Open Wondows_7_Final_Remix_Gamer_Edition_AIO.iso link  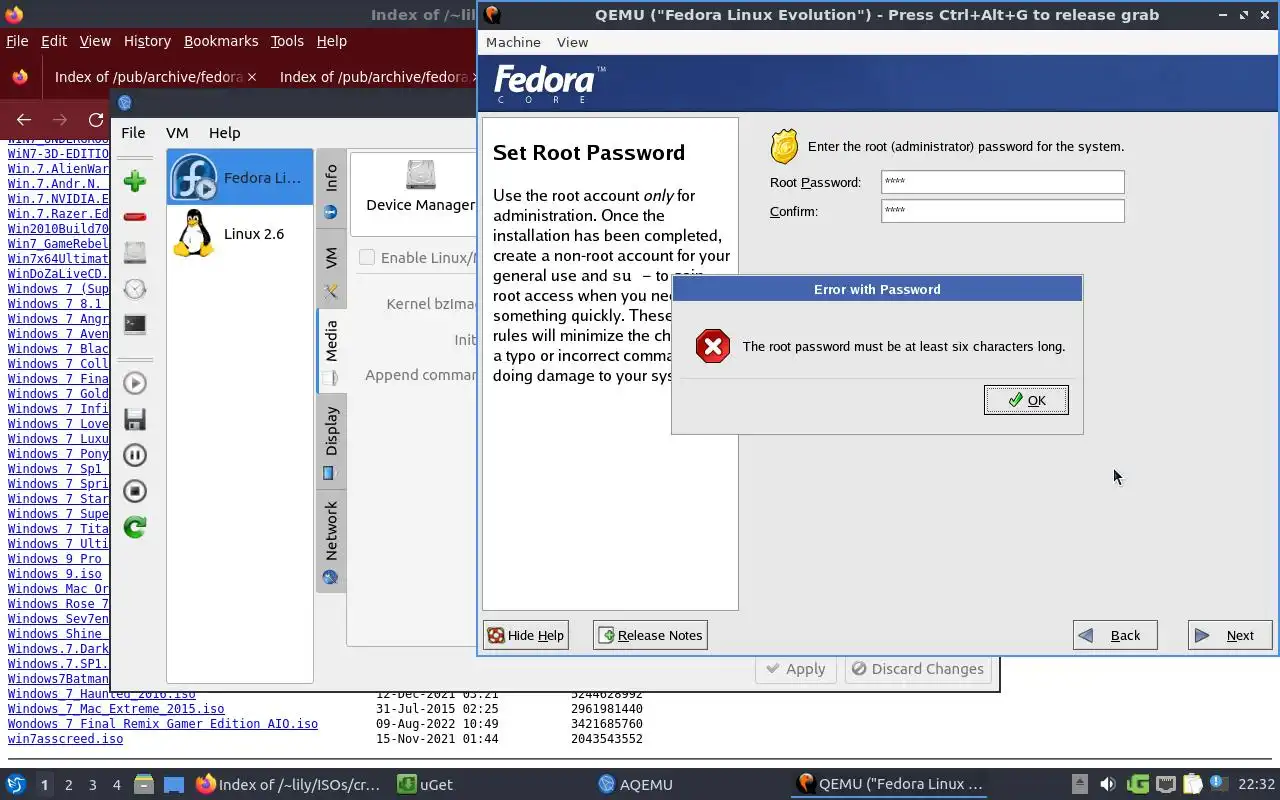[x=163, y=724]
